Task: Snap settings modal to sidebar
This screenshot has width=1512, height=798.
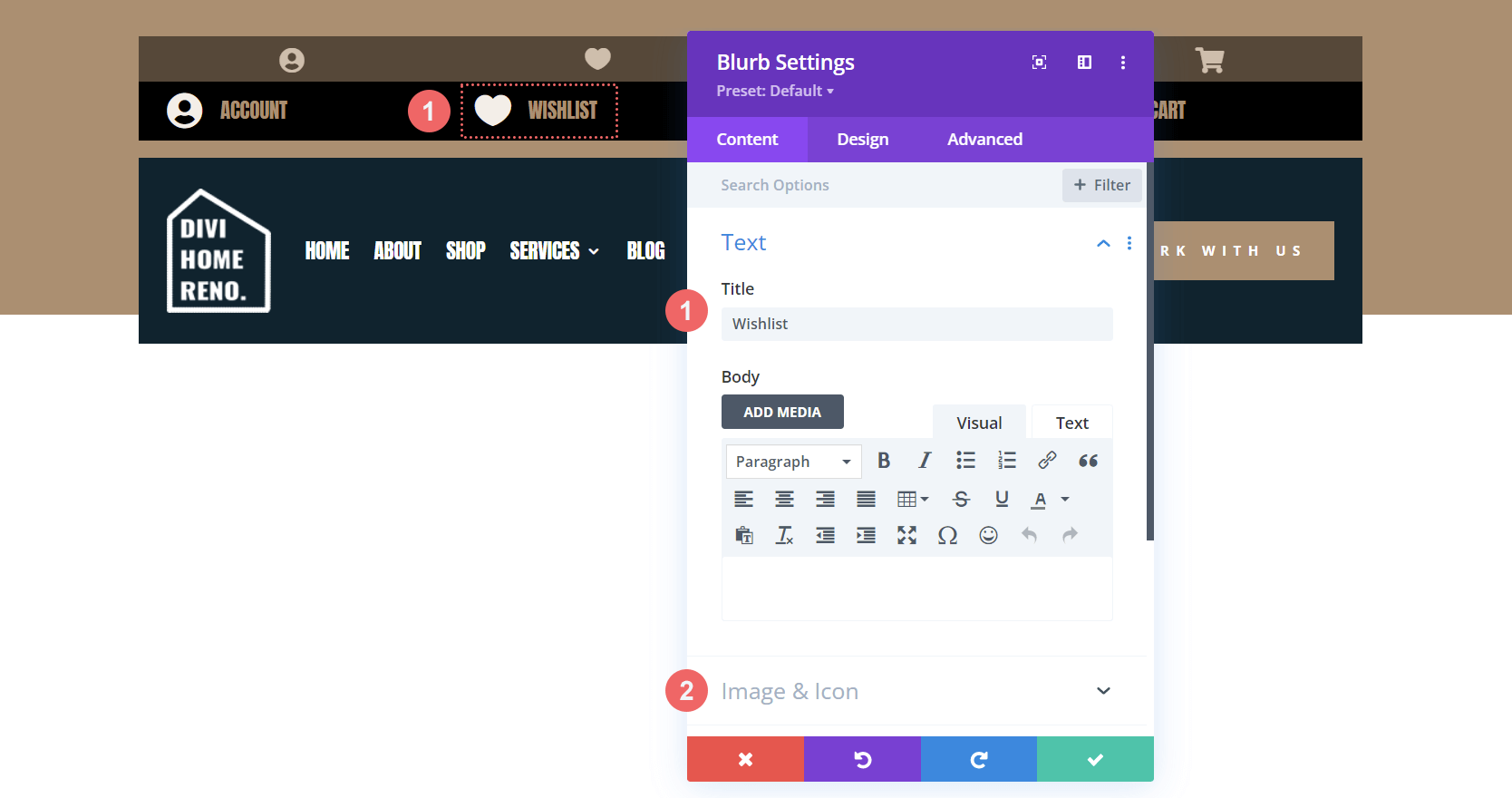Action: click(x=1084, y=63)
